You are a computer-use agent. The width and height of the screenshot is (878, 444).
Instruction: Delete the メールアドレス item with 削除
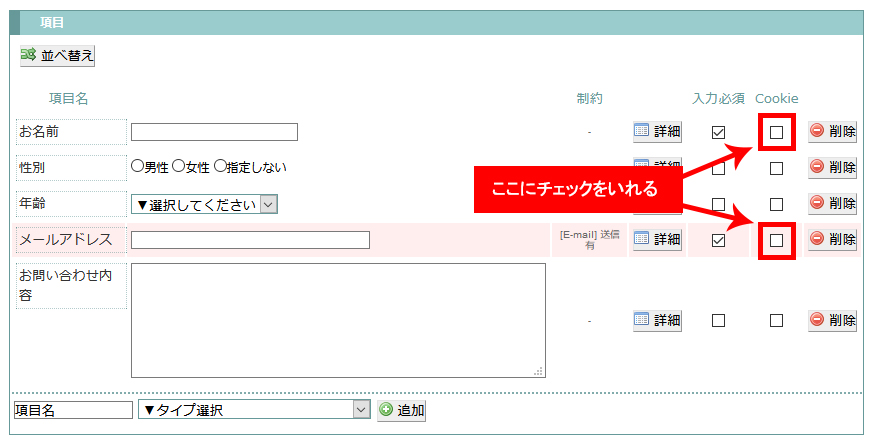pos(832,240)
